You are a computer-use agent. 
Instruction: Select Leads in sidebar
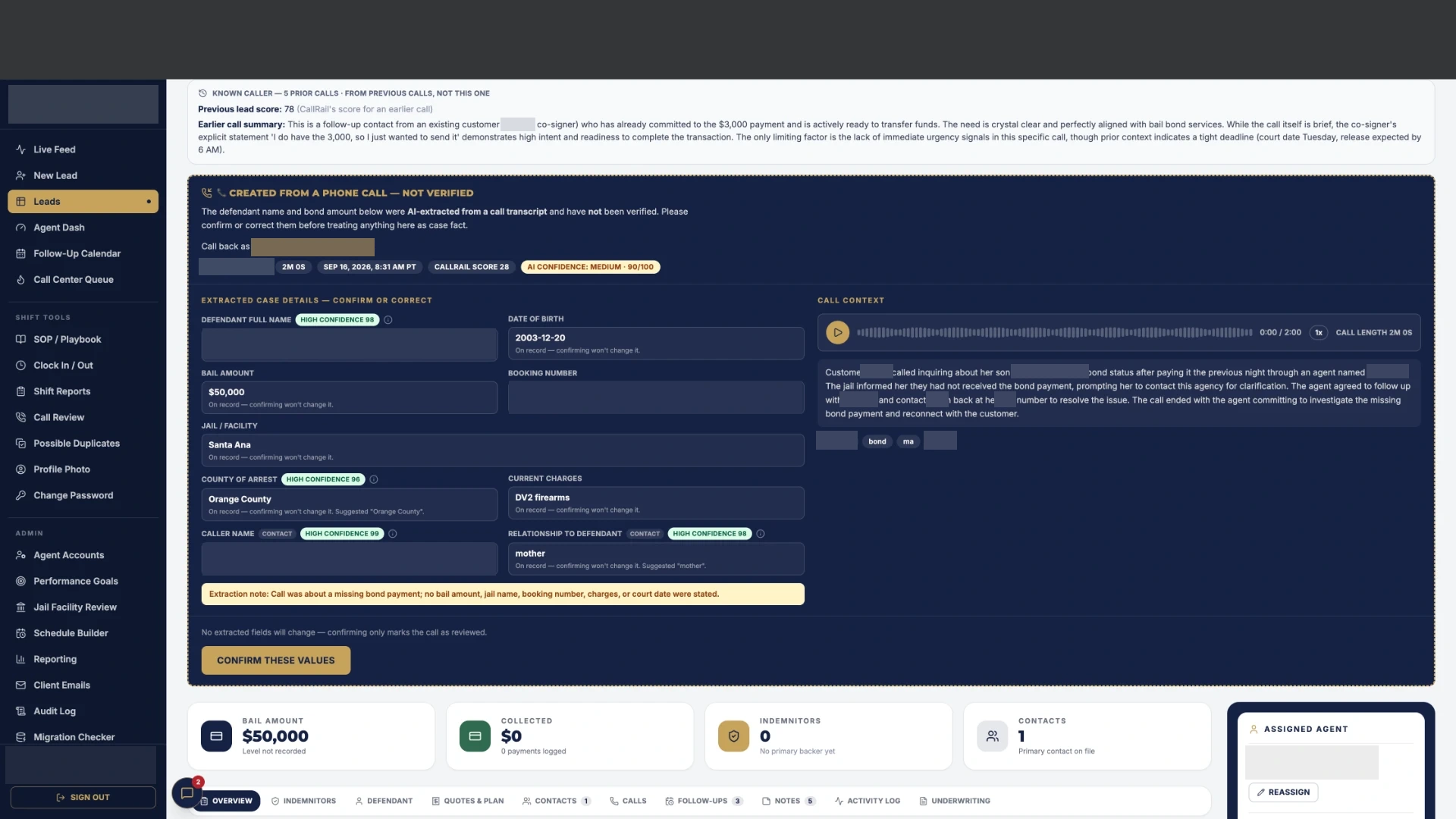83,201
